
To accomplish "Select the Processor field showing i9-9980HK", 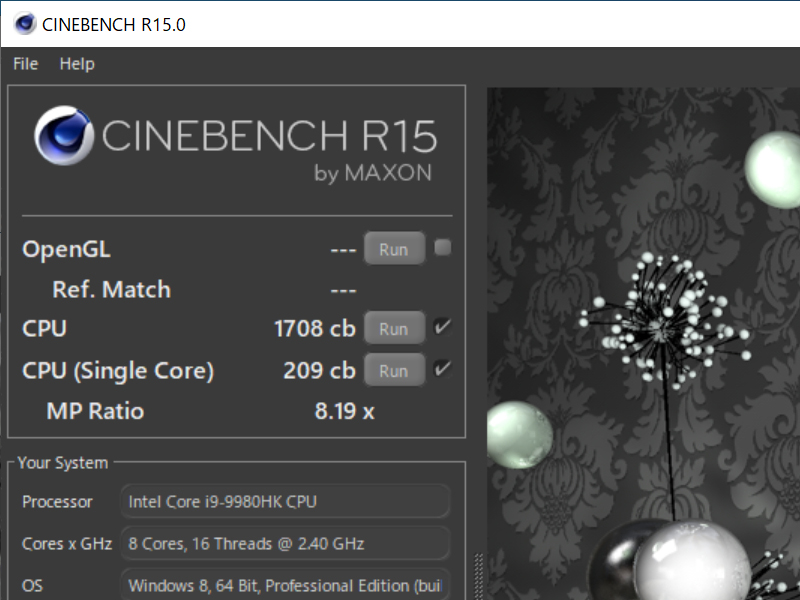I will pyautogui.click(x=285, y=502).
